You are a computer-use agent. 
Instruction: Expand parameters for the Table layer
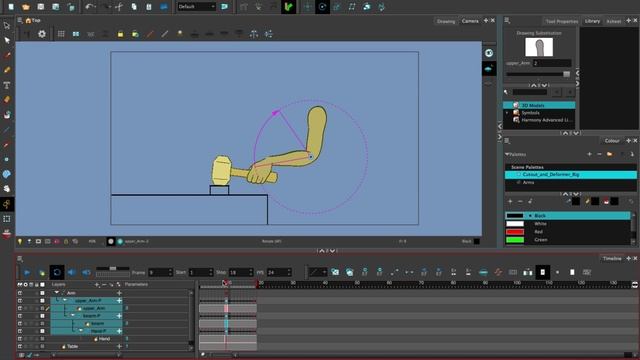tap(119, 346)
